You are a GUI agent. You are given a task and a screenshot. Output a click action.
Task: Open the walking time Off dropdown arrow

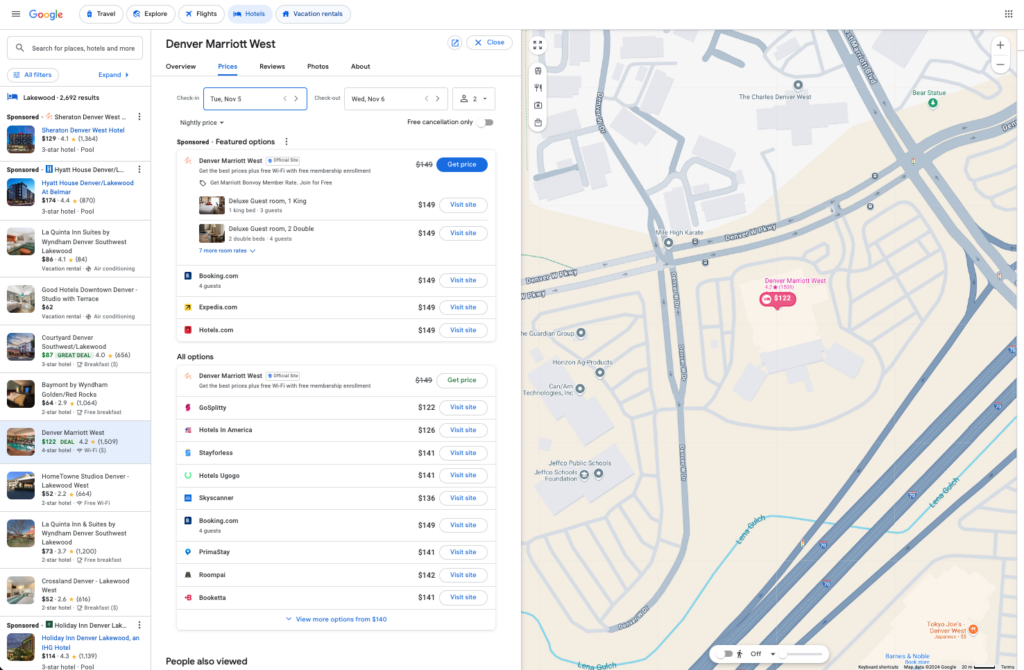point(773,654)
